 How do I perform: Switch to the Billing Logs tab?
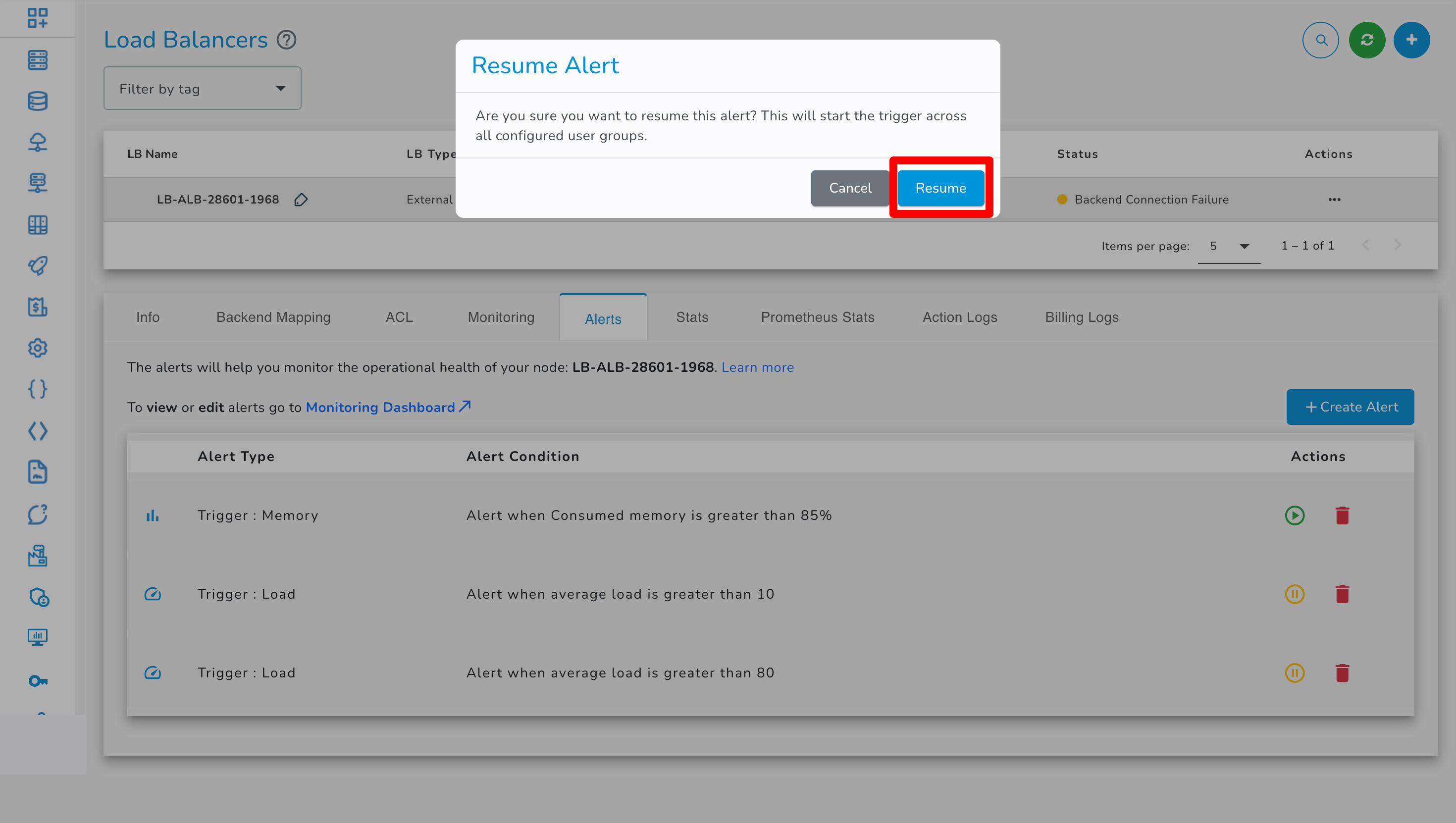click(1081, 317)
